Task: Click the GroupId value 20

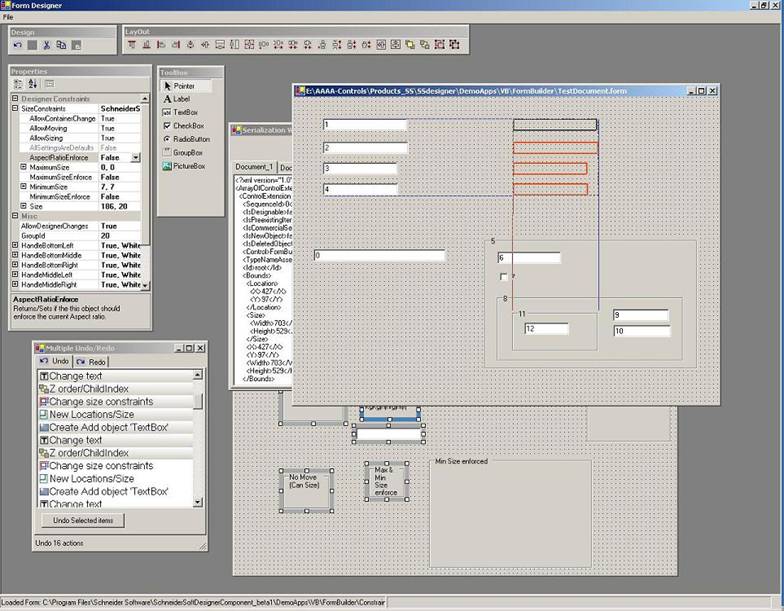Action: pyautogui.click(x=106, y=236)
